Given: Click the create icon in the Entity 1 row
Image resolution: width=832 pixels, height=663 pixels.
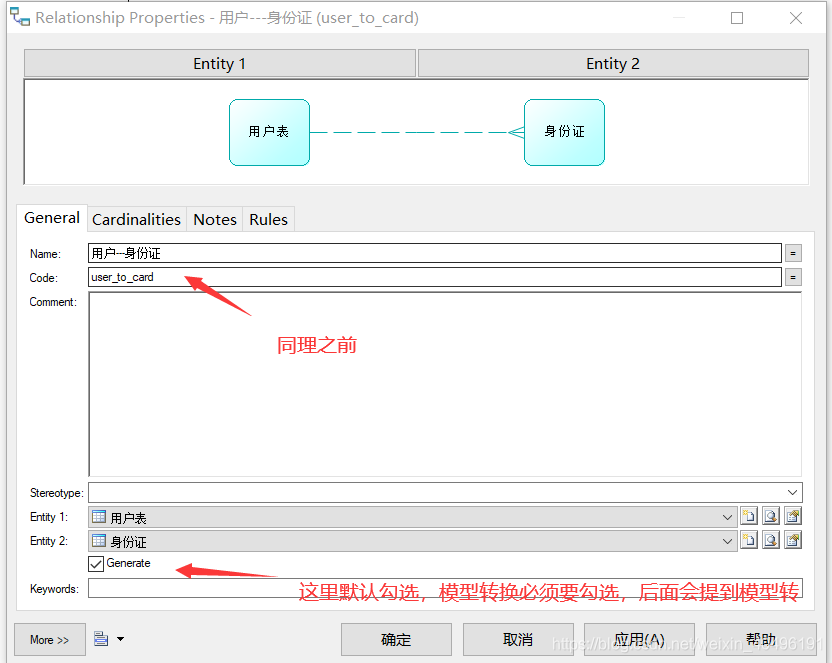Looking at the screenshot, I should click(x=749, y=516).
